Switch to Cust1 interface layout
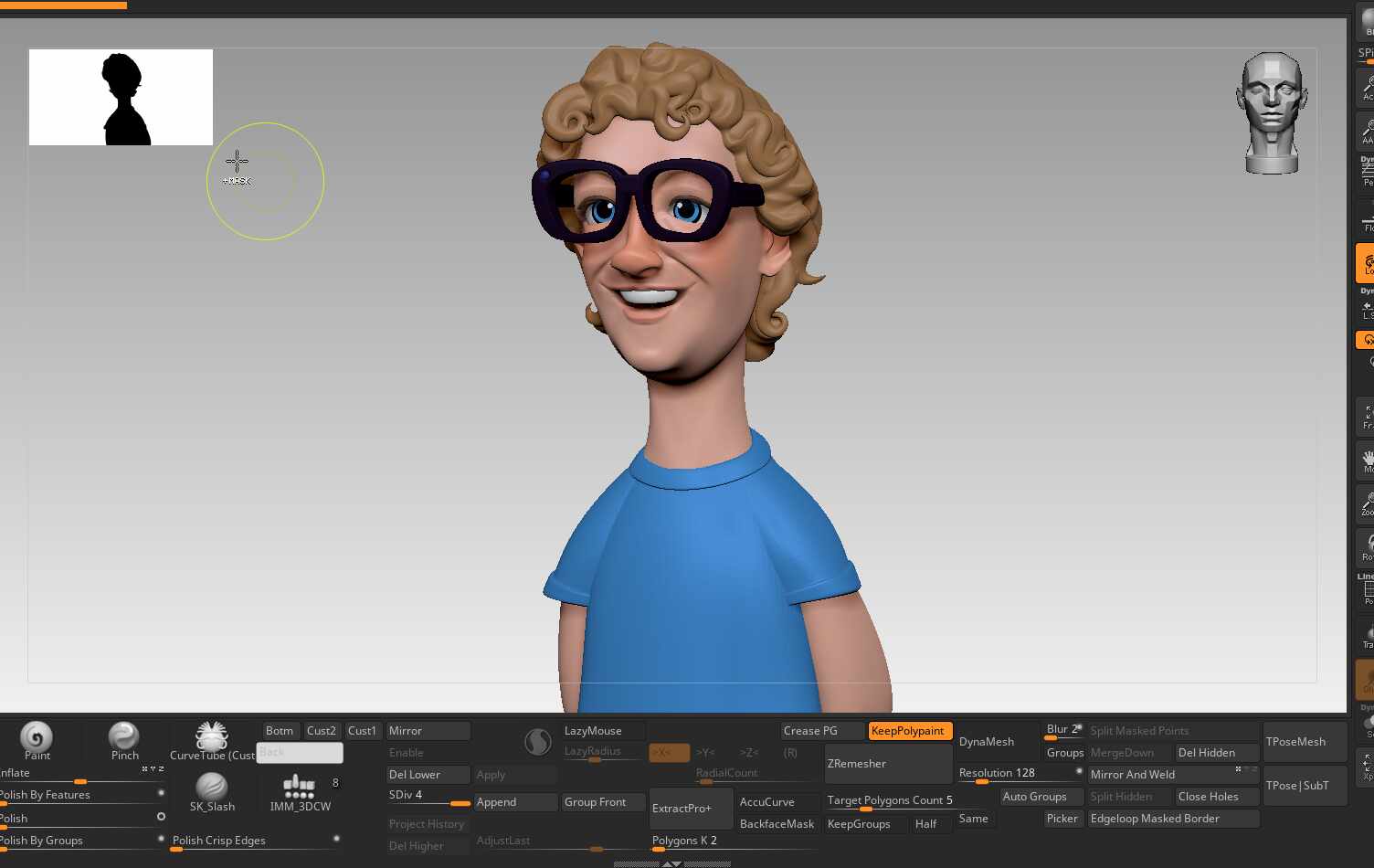The width and height of the screenshot is (1374, 868). click(362, 731)
